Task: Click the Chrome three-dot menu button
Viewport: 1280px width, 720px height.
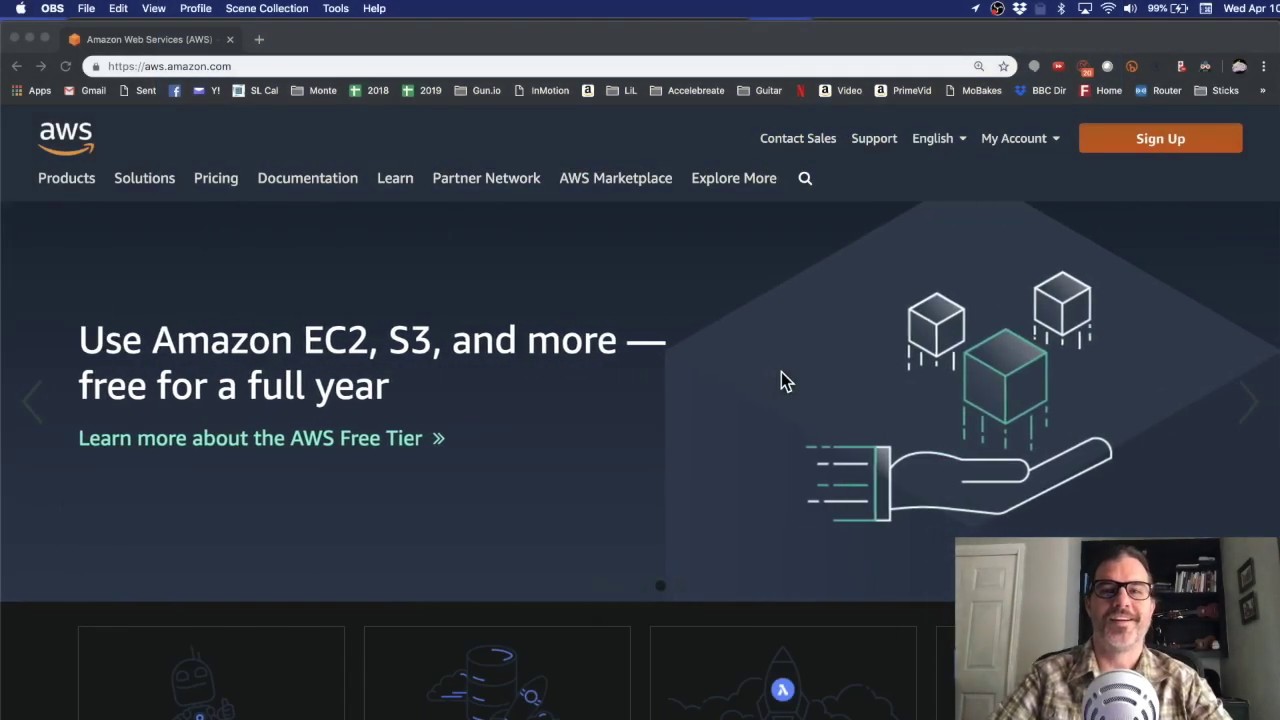Action: pyautogui.click(x=1263, y=66)
